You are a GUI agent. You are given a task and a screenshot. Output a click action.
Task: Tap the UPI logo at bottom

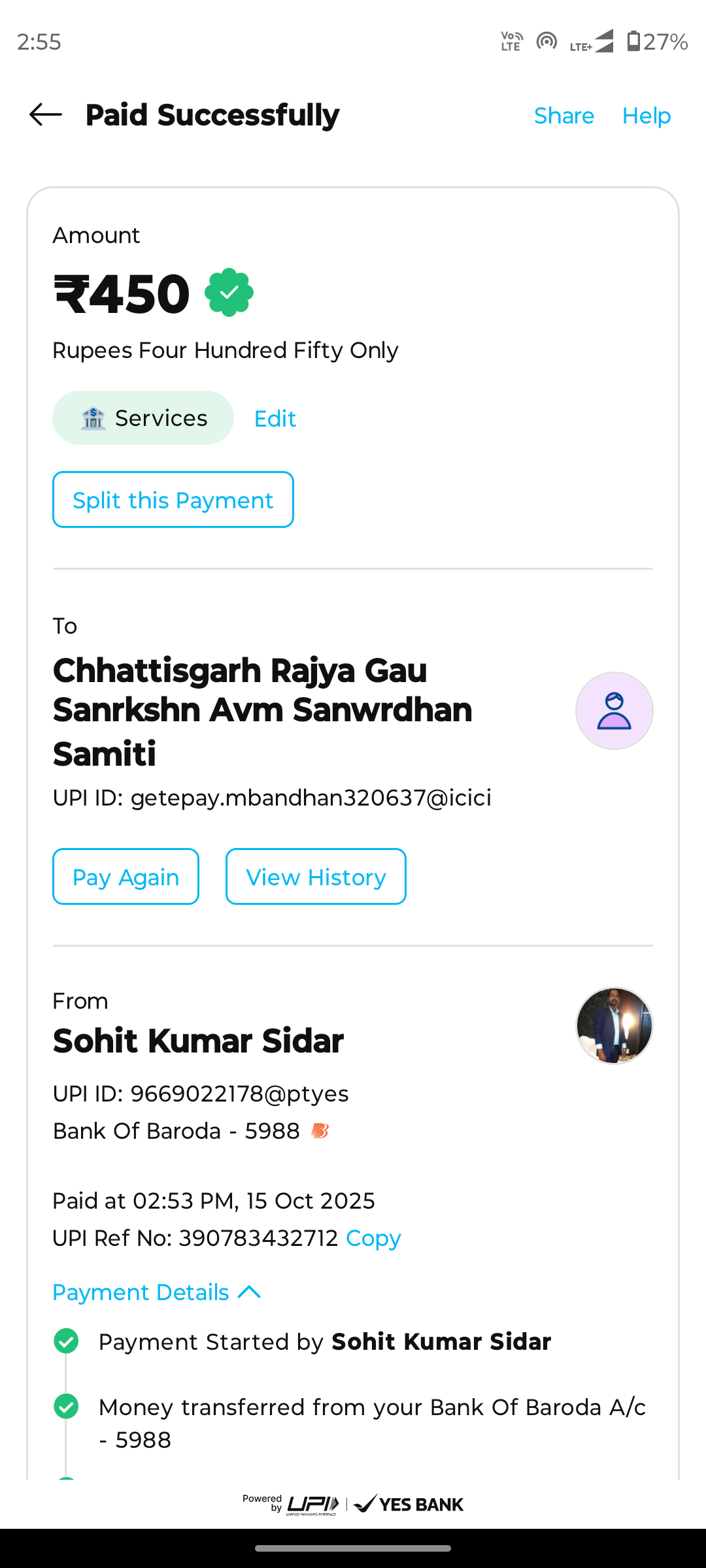pyautogui.click(x=312, y=1504)
